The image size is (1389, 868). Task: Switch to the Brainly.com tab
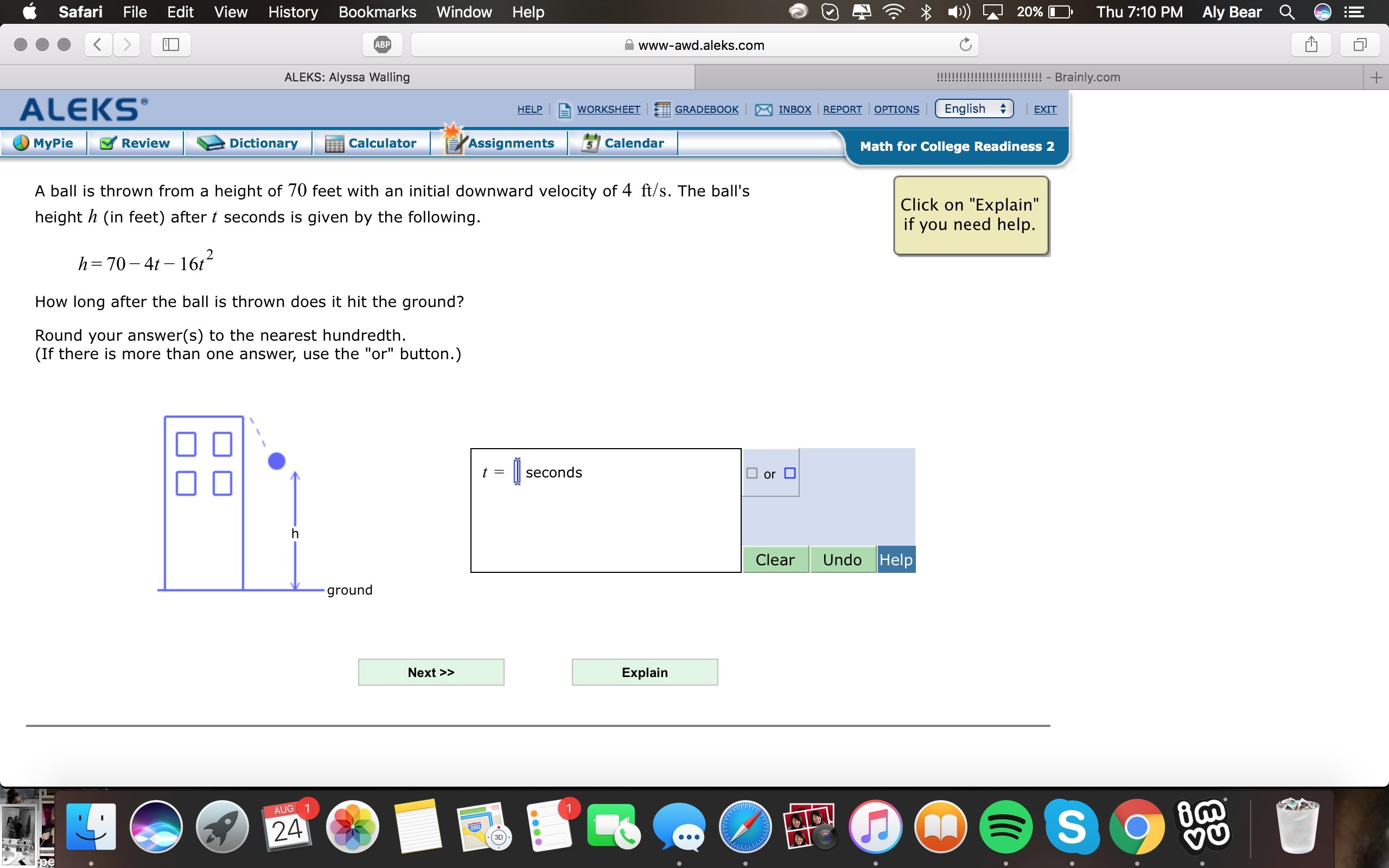pos(1028,78)
